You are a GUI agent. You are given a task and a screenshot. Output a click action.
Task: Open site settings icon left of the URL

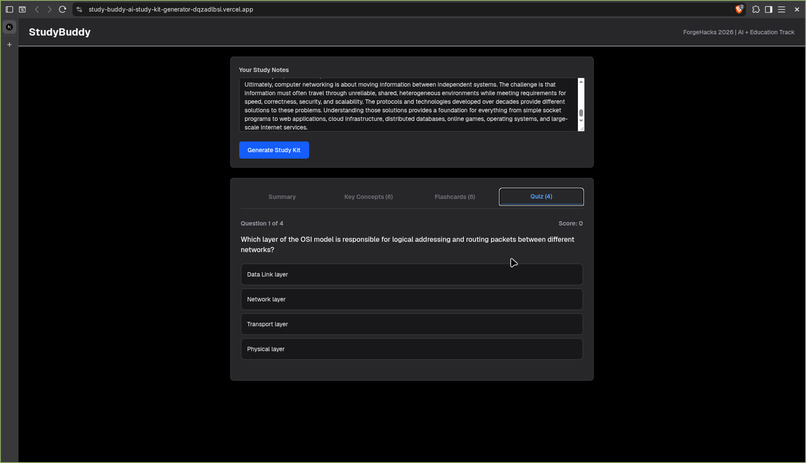pyautogui.click(x=79, y=9)
